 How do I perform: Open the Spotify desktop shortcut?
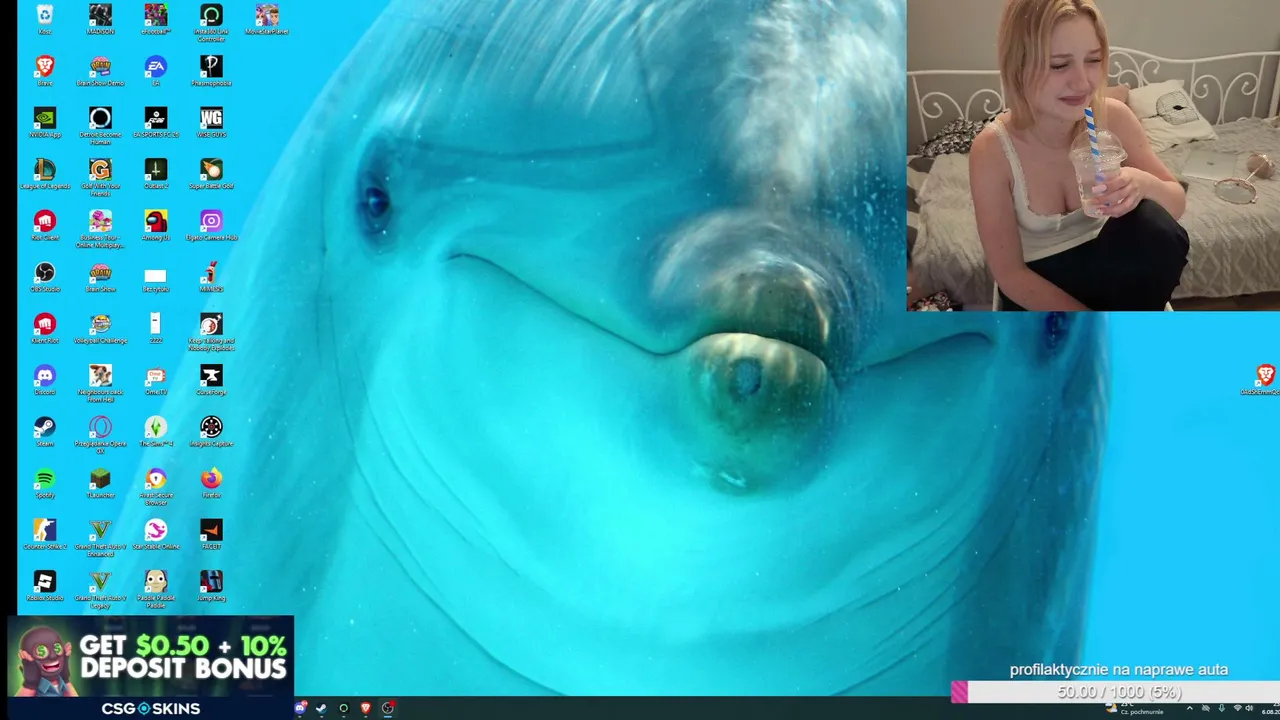44,483
